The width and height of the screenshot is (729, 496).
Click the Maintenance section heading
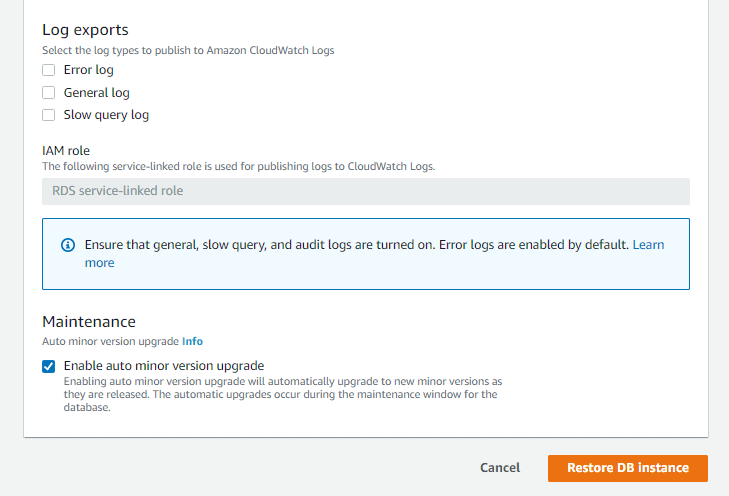(89, 322)
